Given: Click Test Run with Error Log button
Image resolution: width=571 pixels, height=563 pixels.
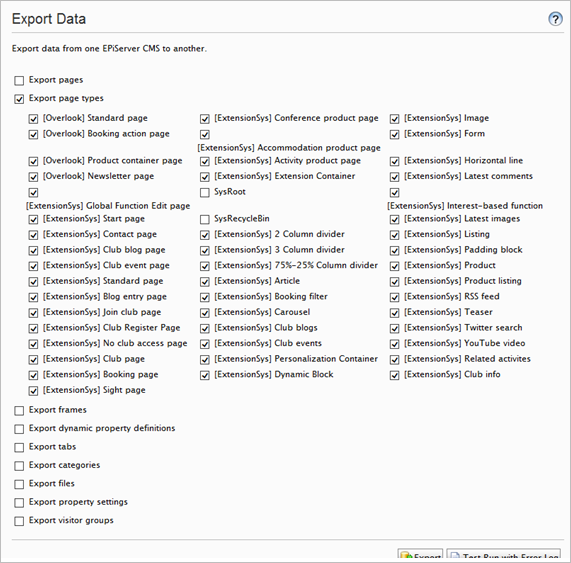Looking at the screenshot, I should (x=504, y=555).
